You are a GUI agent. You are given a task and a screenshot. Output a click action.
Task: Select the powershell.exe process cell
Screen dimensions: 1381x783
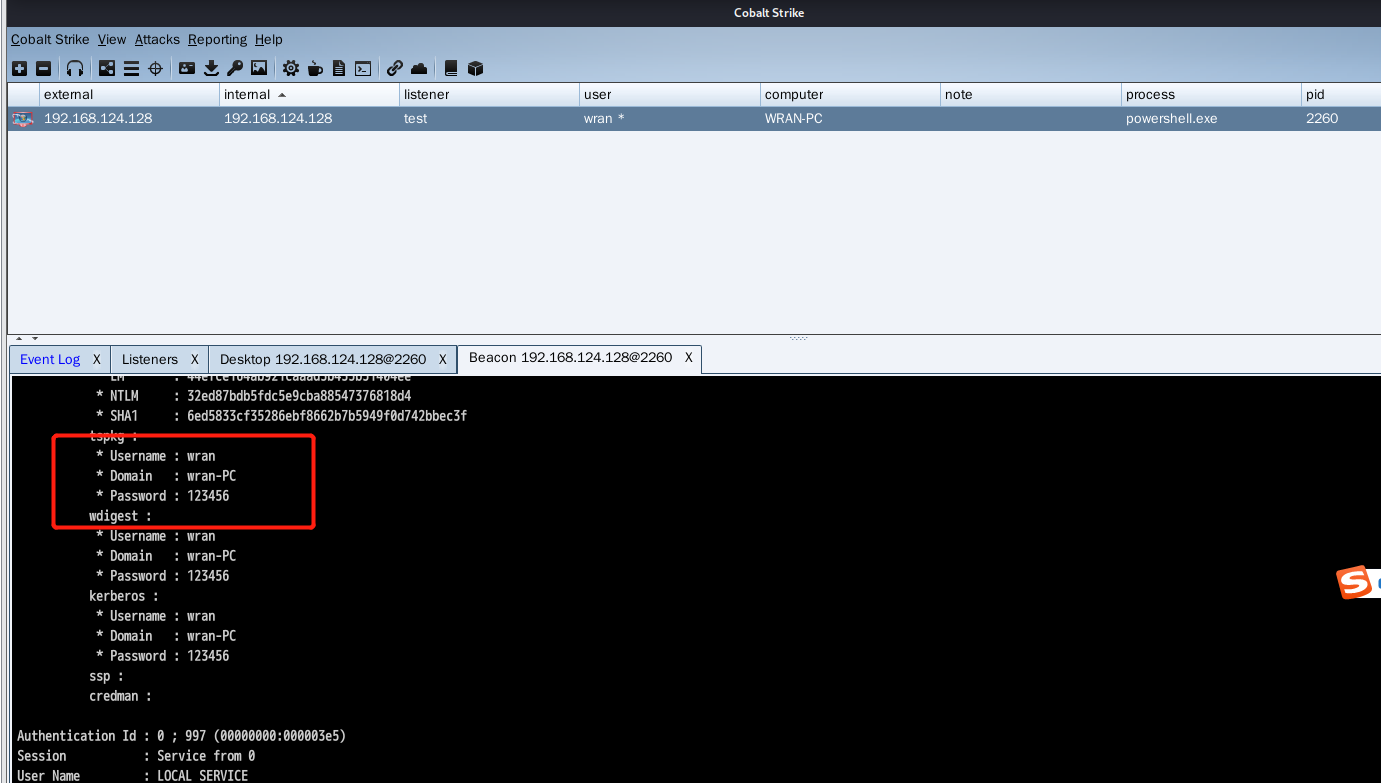[x=1211, y=119]
